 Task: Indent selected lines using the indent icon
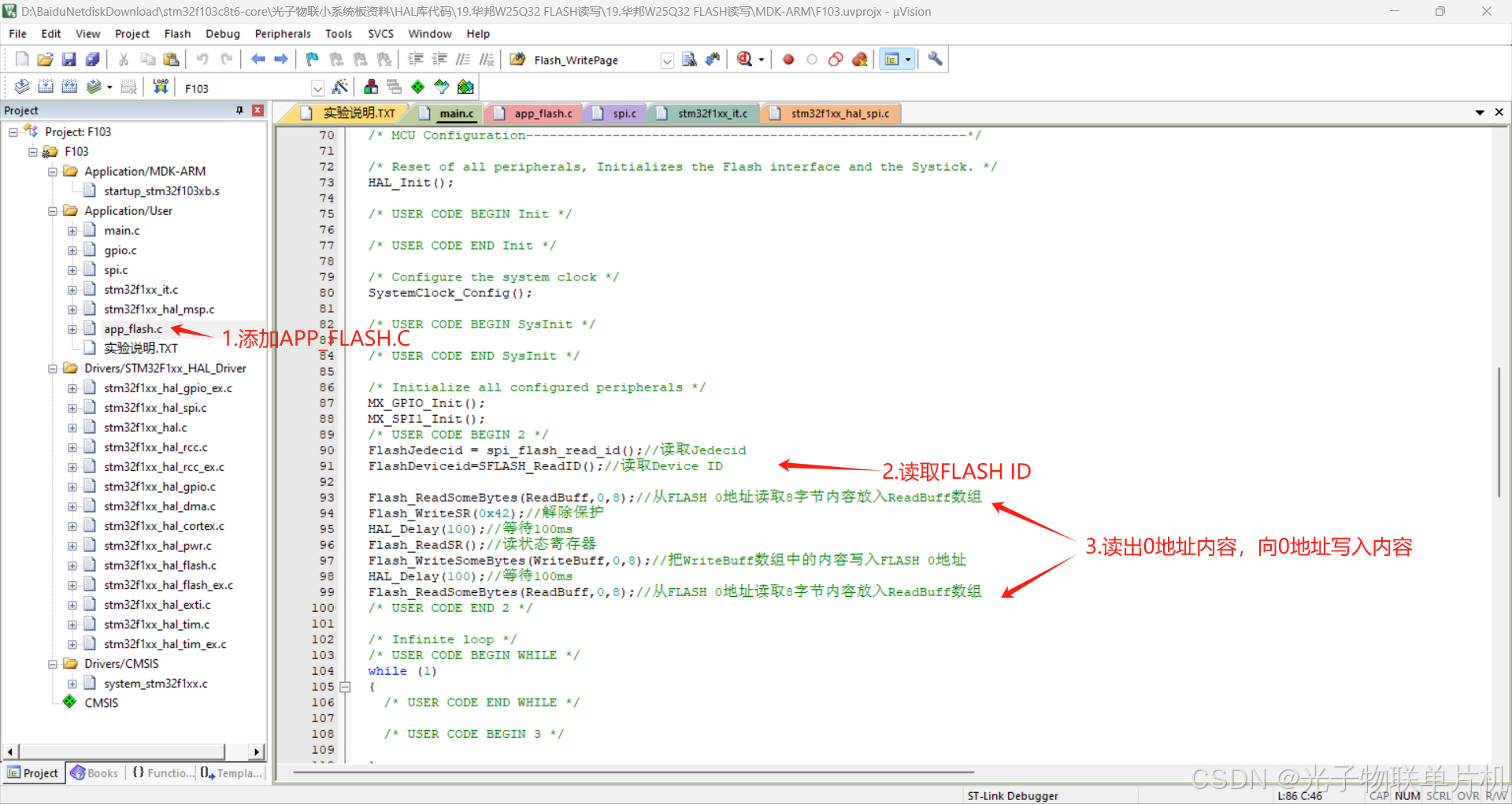click(416, 60)
